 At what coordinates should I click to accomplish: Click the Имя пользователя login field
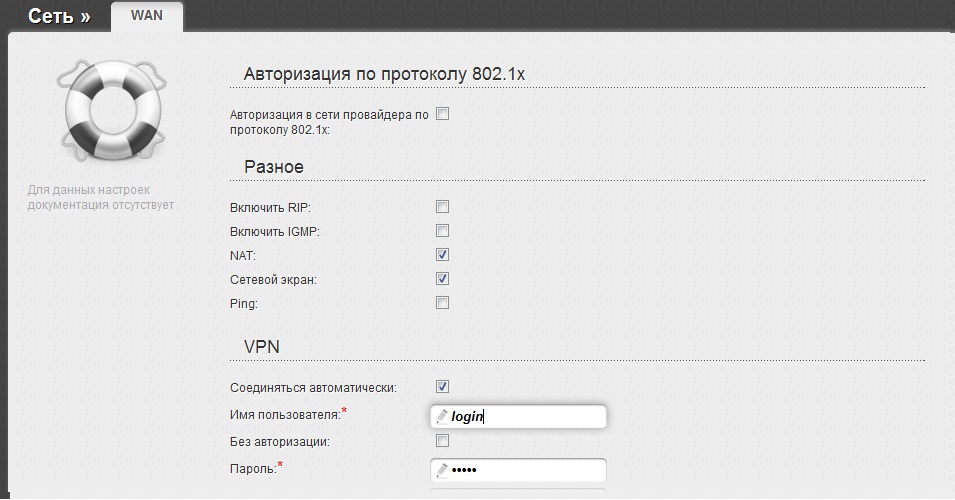528,417
